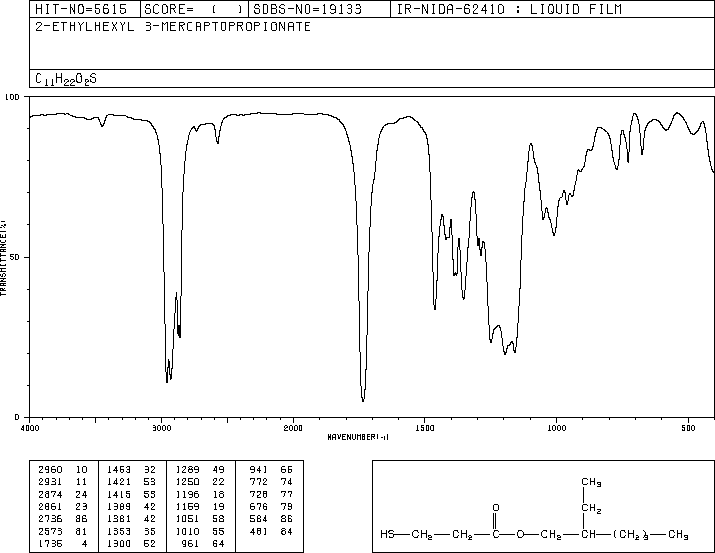
Task: Click peak table entry 1289
Action: click(x=187, y=470)
